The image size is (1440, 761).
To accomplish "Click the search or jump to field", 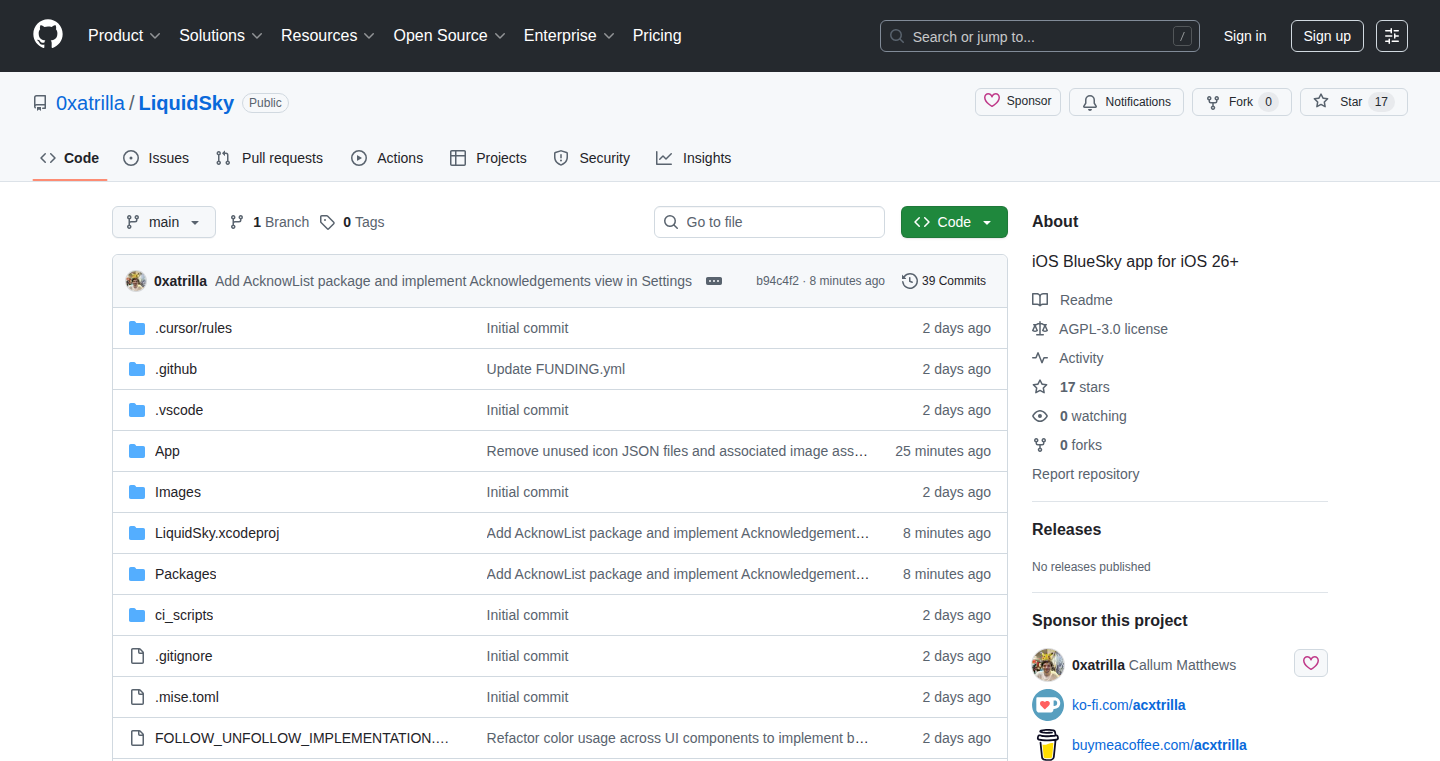I will (1040, 36).
